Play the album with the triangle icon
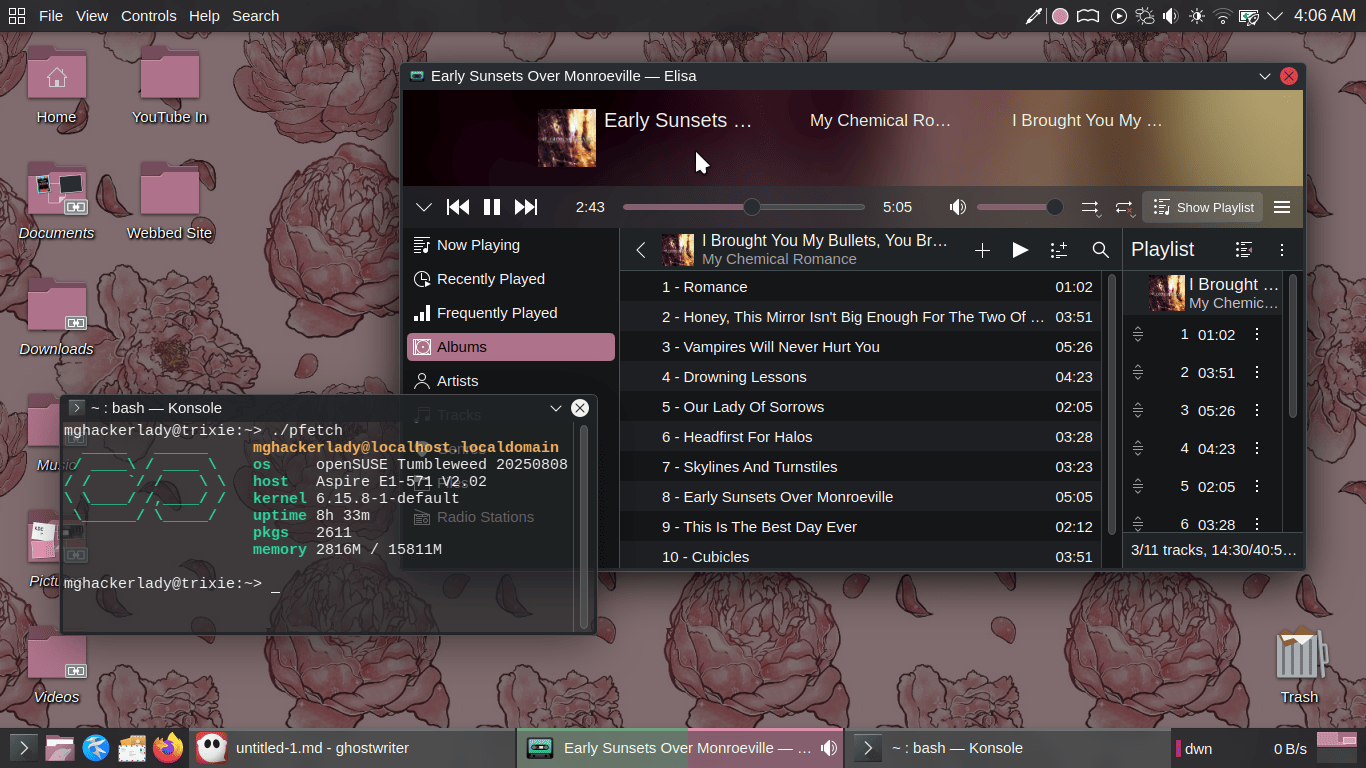The width and height of the screenshot is (1366, 768). pyautogui.click(x=1020, y=250)
